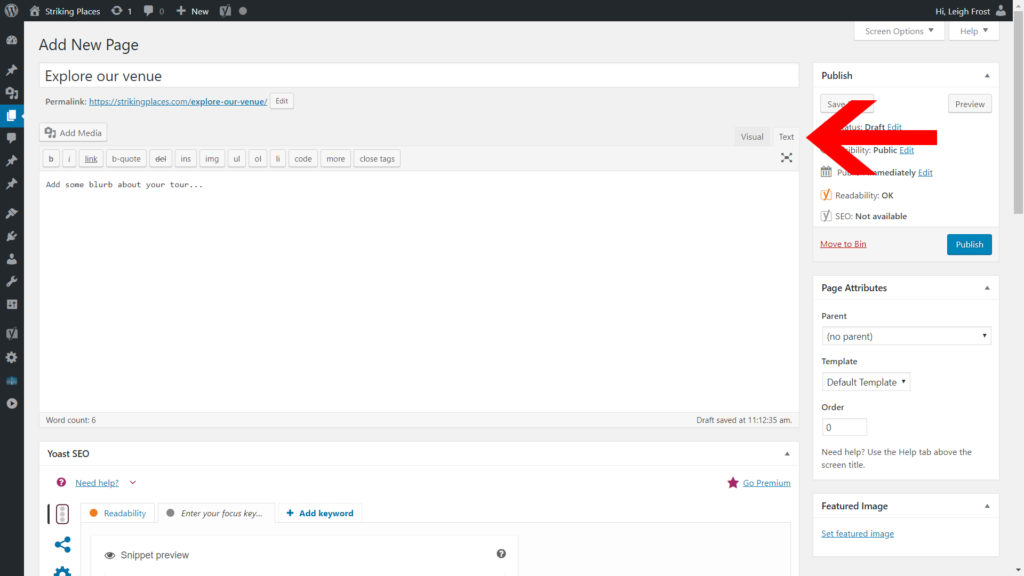The height and width of the screenshot is (576, 1024).
Task: Open the New content menu
Action: [x=193, y=11]
